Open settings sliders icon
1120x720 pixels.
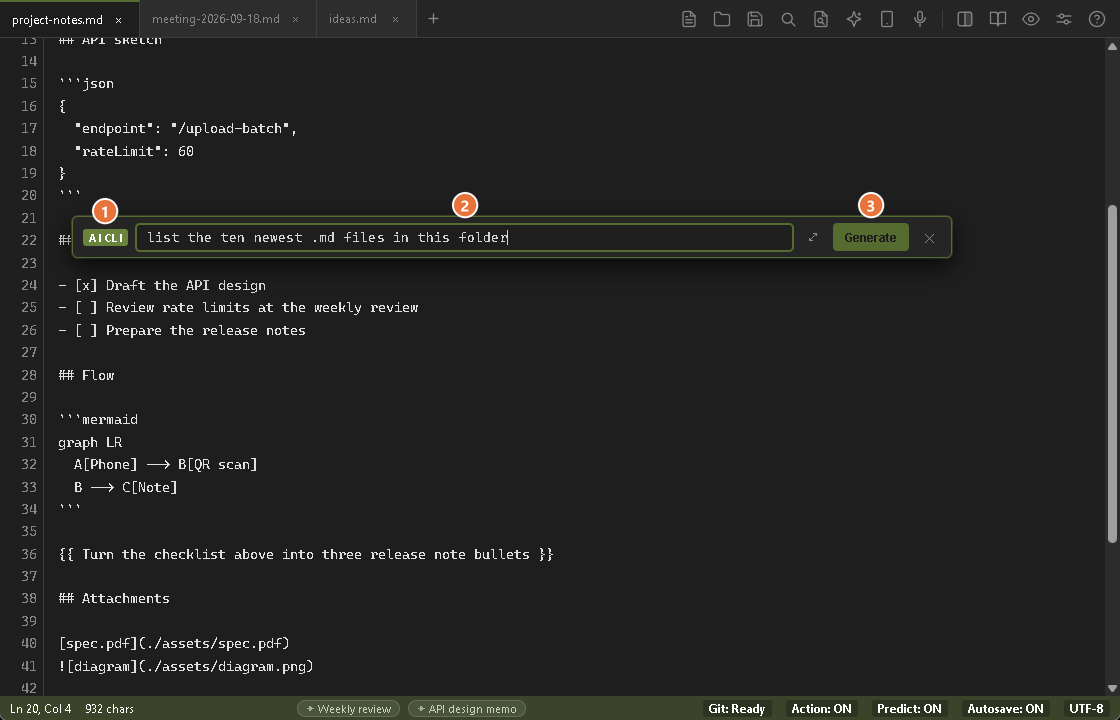click(1064, 19)
